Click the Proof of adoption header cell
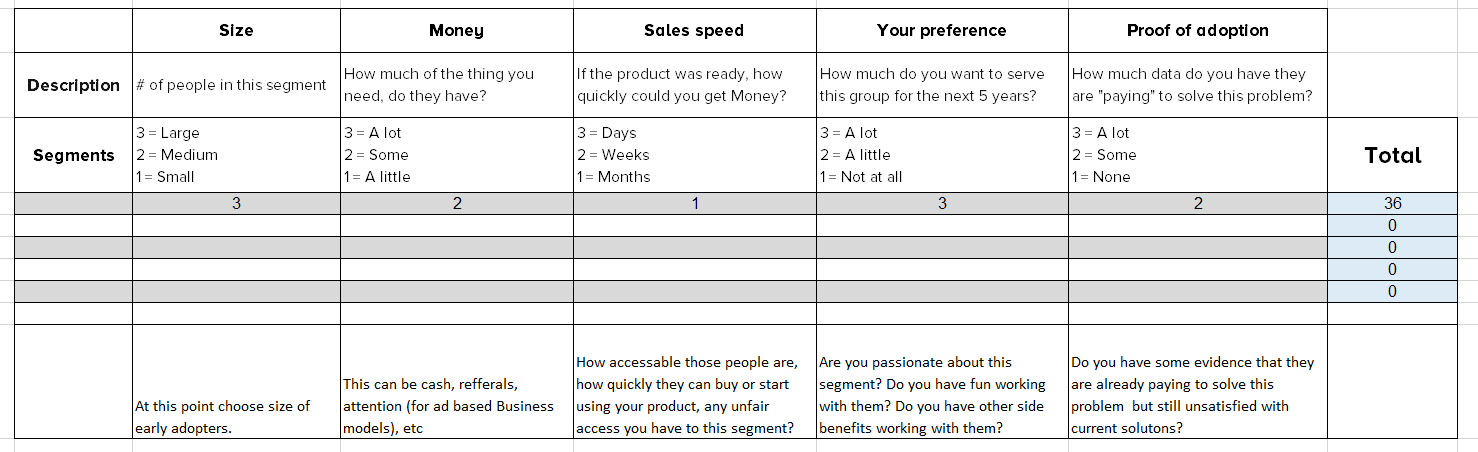Image resolution: width=1478 pixels, height=452 pixels. tap(1197, 30)
